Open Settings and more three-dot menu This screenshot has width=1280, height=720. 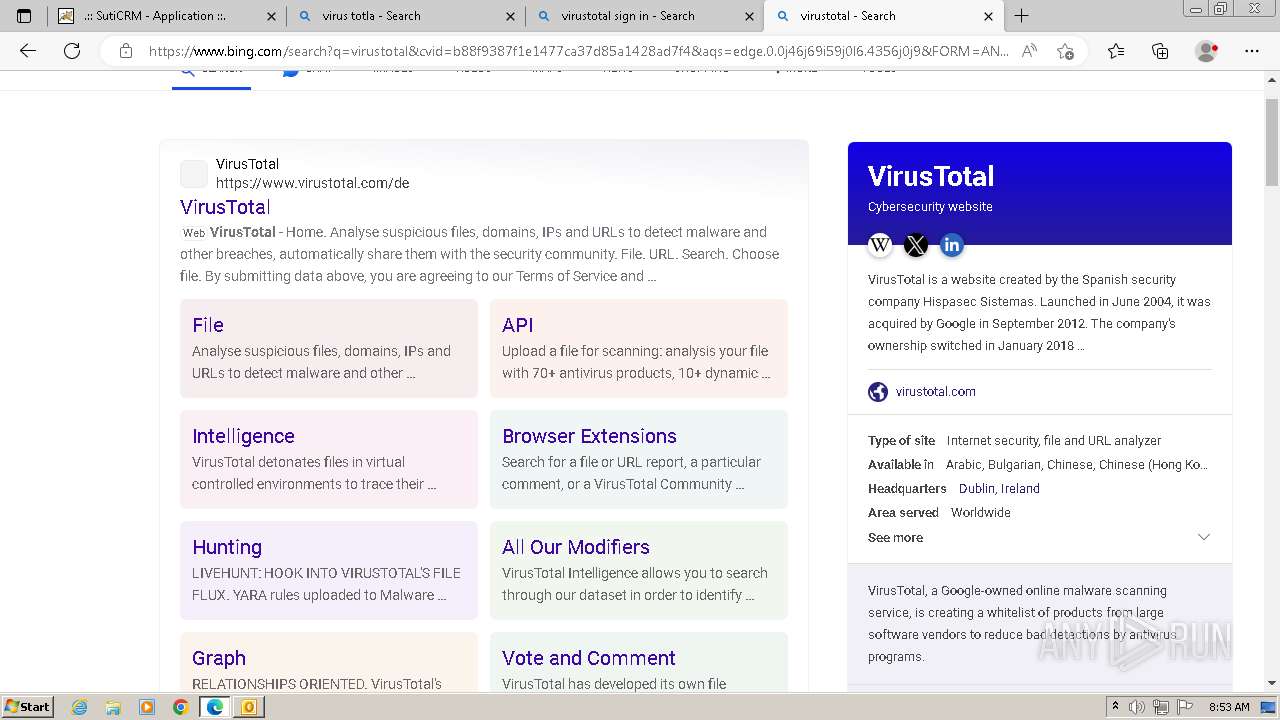click(x=1252, y=51)
